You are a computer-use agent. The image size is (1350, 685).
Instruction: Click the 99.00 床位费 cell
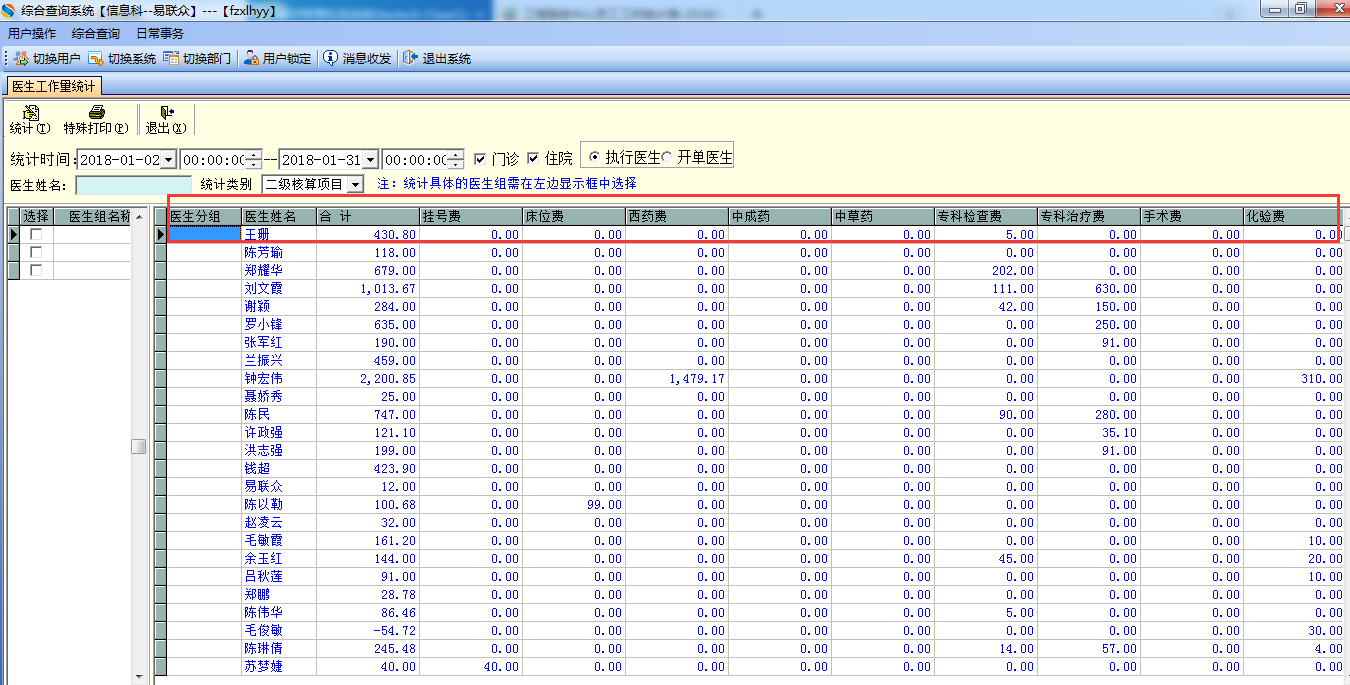574,505
